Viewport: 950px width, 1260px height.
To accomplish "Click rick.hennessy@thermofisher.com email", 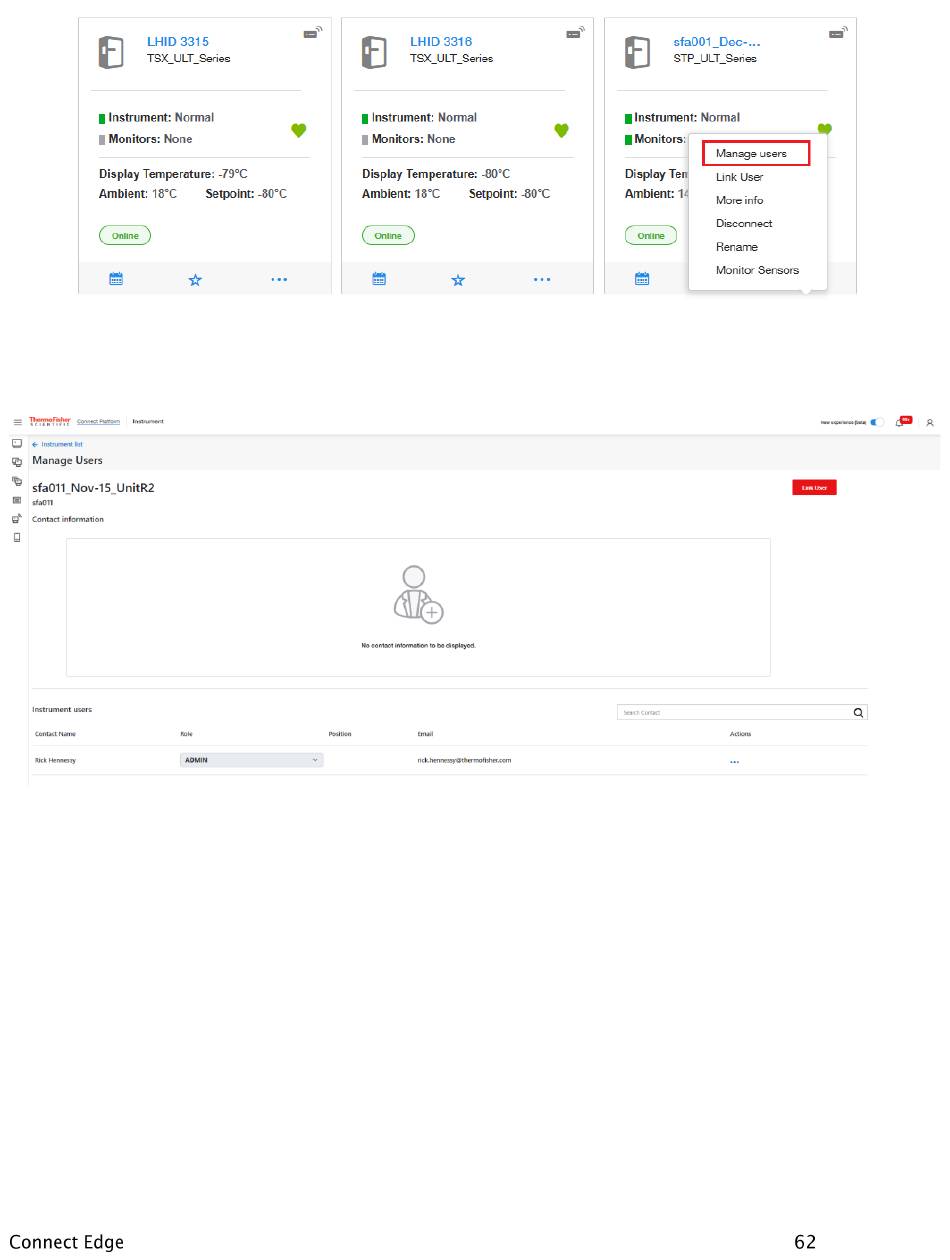I will point(464,761).
